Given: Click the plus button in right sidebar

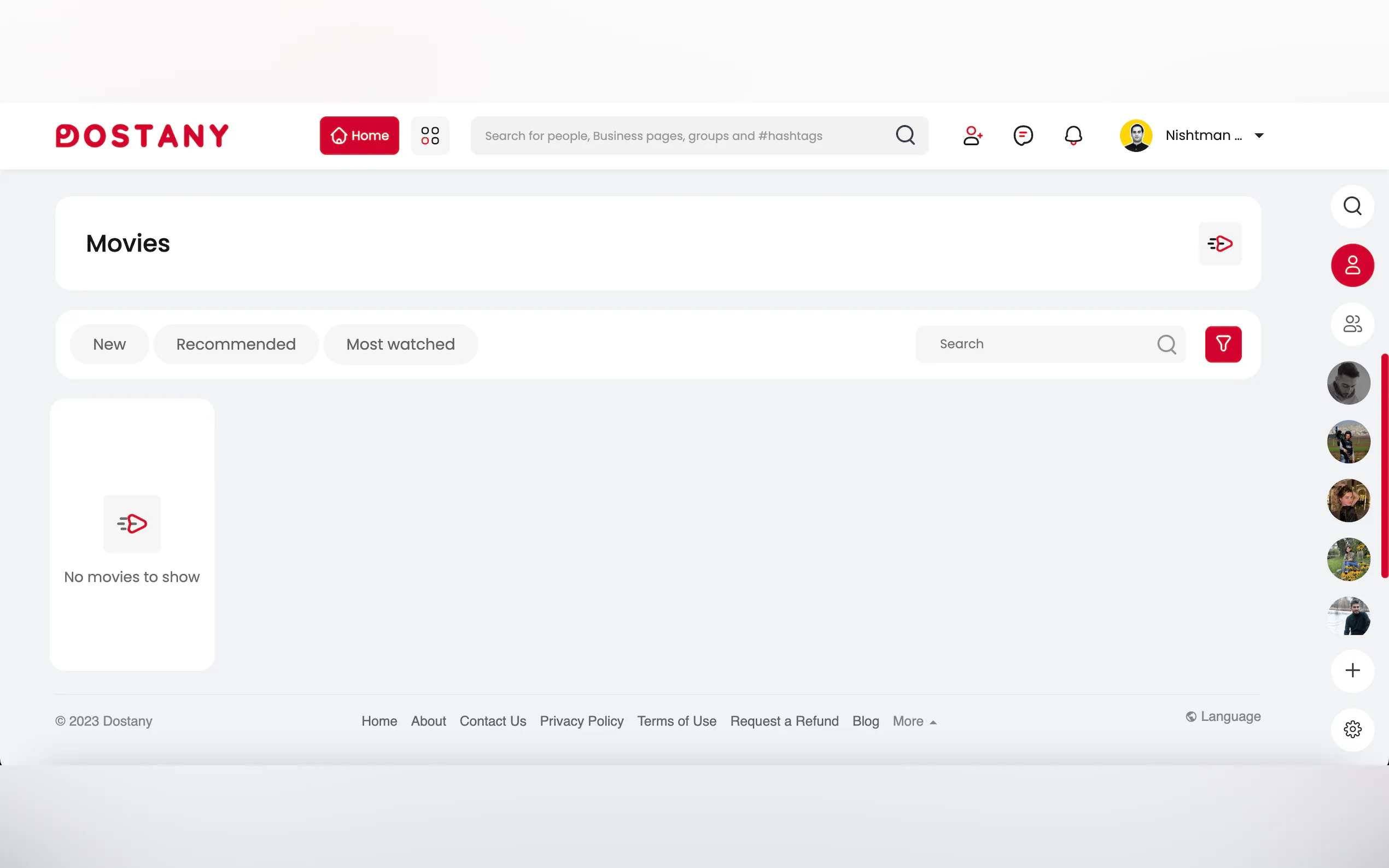Looking at the screenshot, I should pos(1352,670).
